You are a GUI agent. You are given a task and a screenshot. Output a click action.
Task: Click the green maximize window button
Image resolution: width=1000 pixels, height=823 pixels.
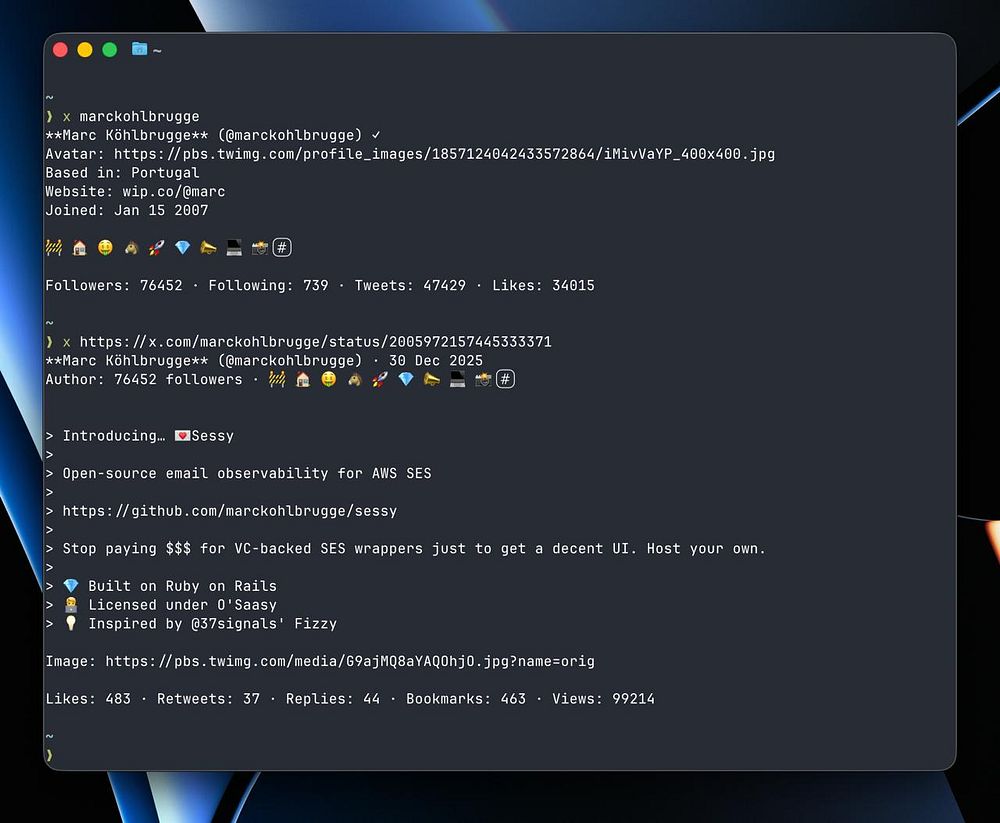click(x=110, y=50)
